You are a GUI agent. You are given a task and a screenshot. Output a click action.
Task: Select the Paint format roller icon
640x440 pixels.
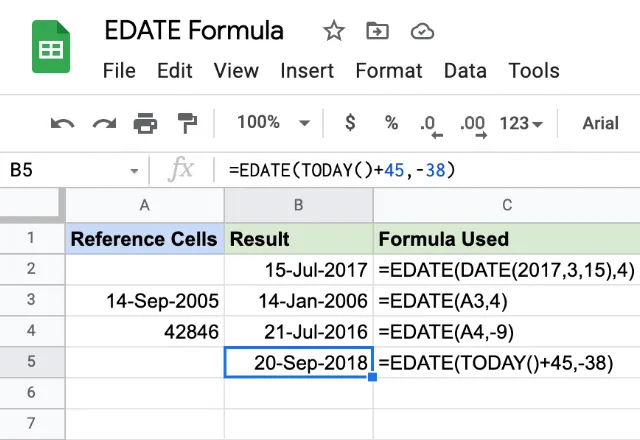pos(187,123)
